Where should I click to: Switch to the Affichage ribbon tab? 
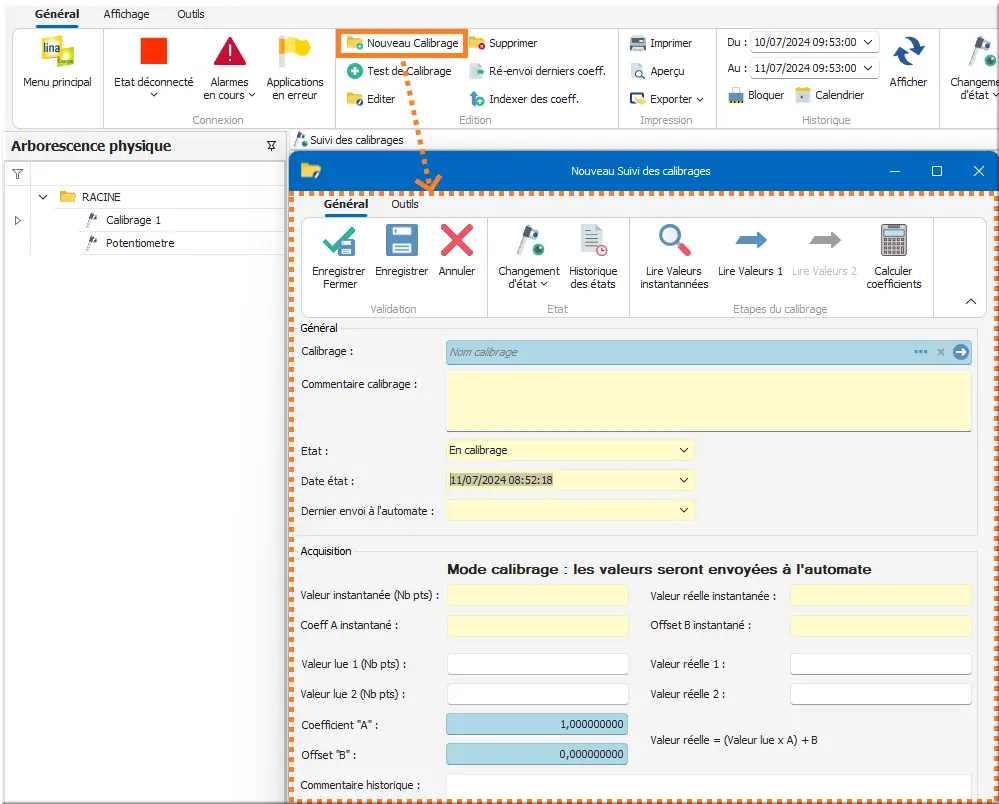tap(126, 14)
